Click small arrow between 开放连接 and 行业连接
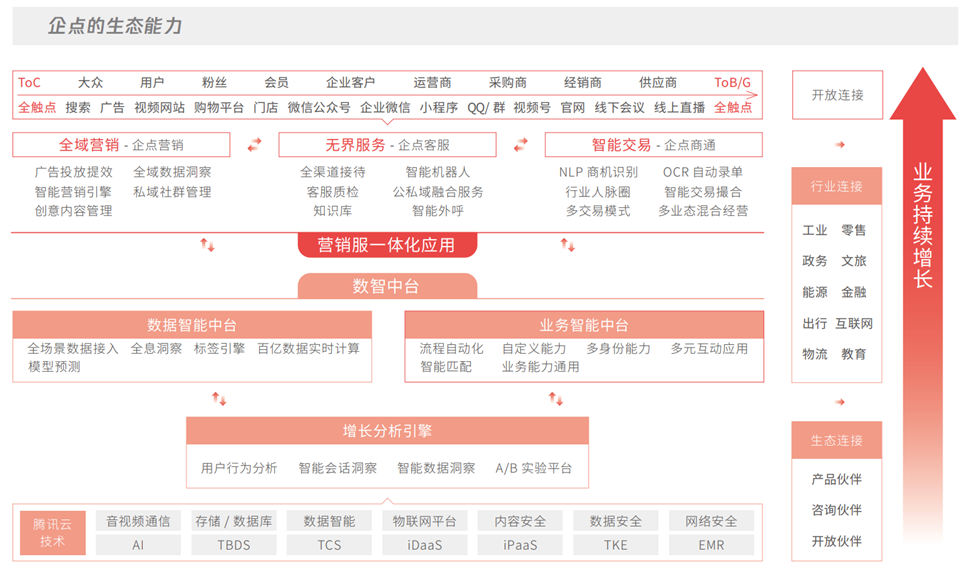The image size is (967, 579). (x=840, y=145)
